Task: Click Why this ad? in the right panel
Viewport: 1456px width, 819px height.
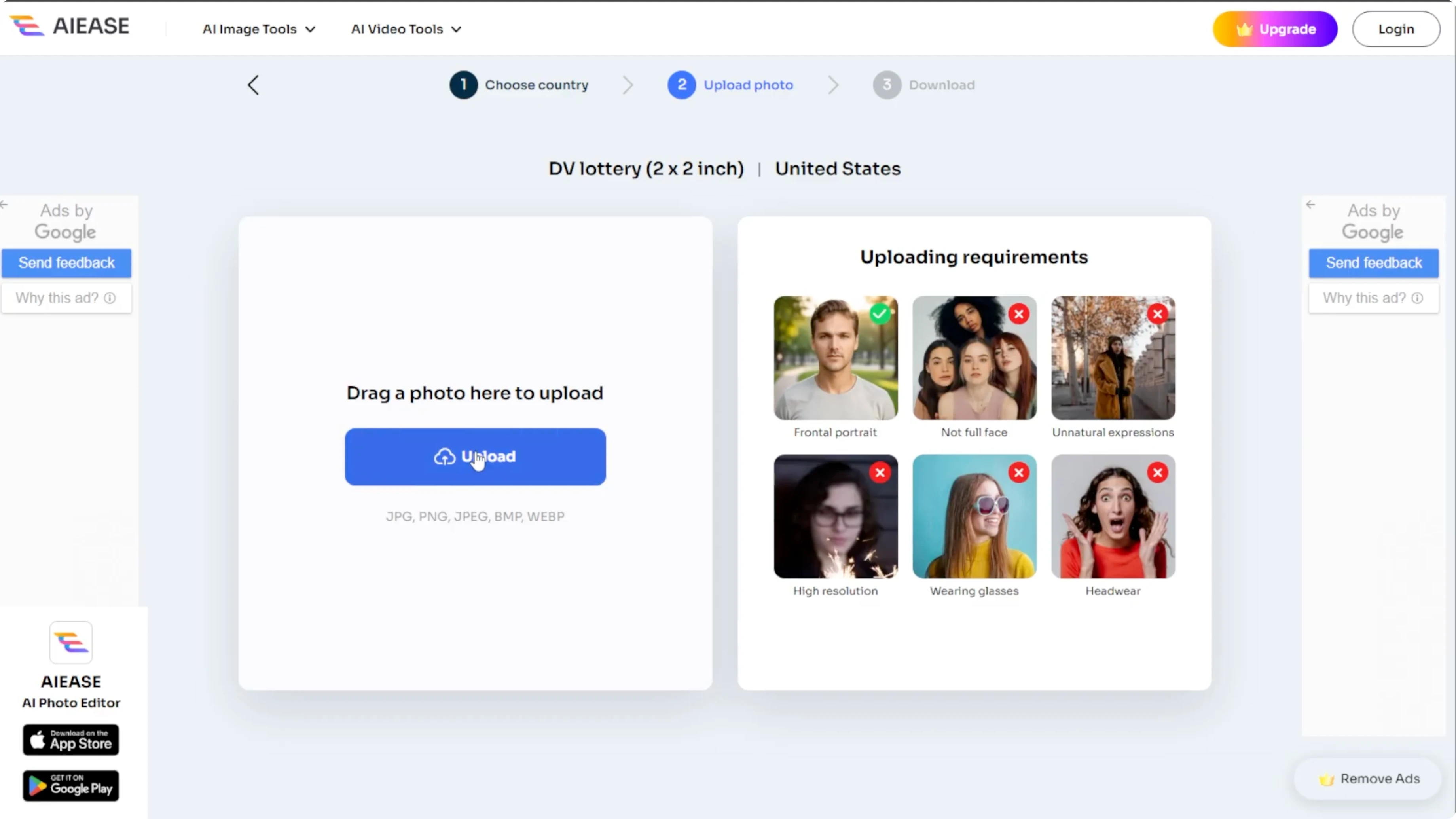Action: 1373,298
